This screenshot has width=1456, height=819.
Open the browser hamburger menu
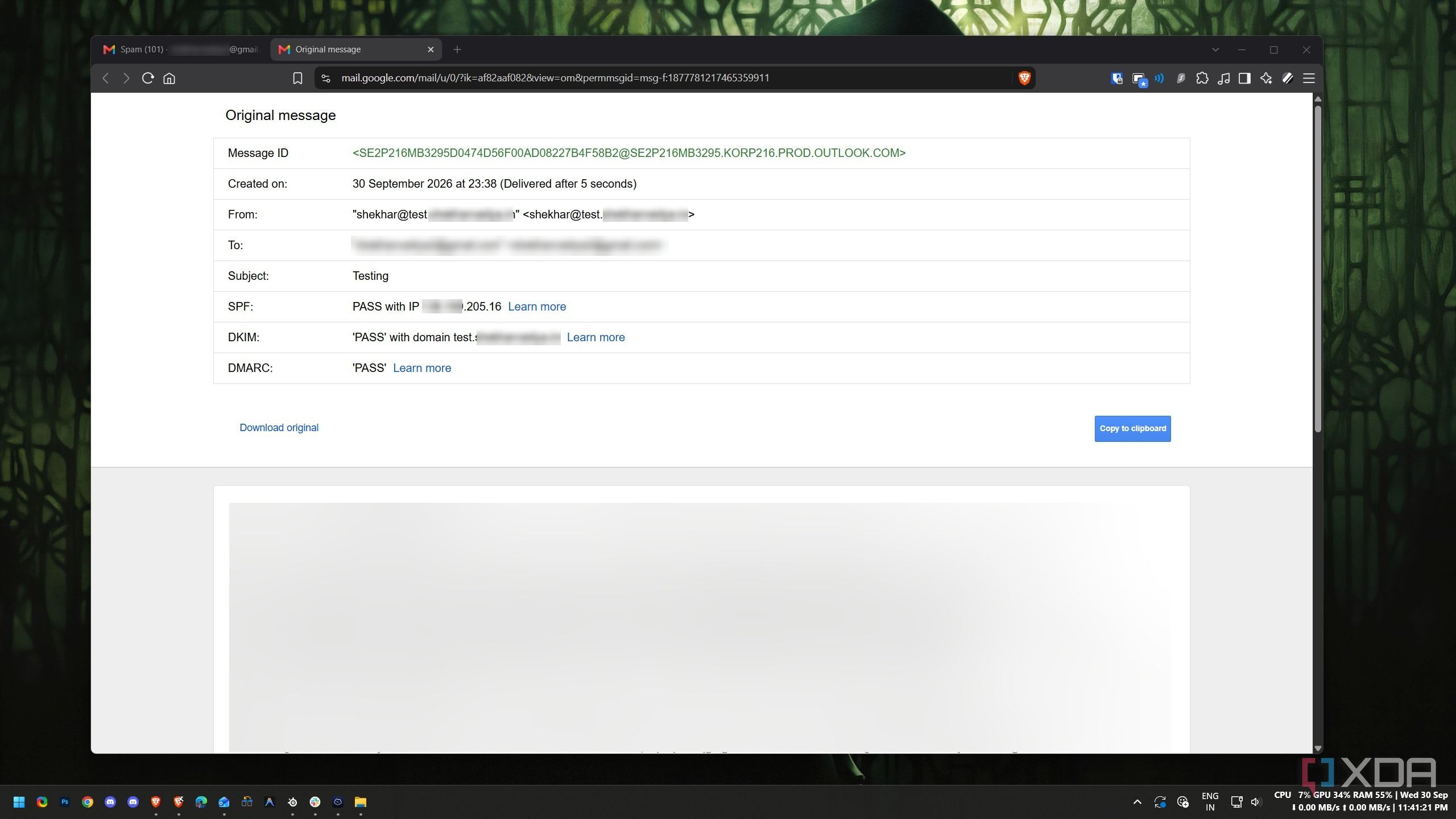(1309, 78)
